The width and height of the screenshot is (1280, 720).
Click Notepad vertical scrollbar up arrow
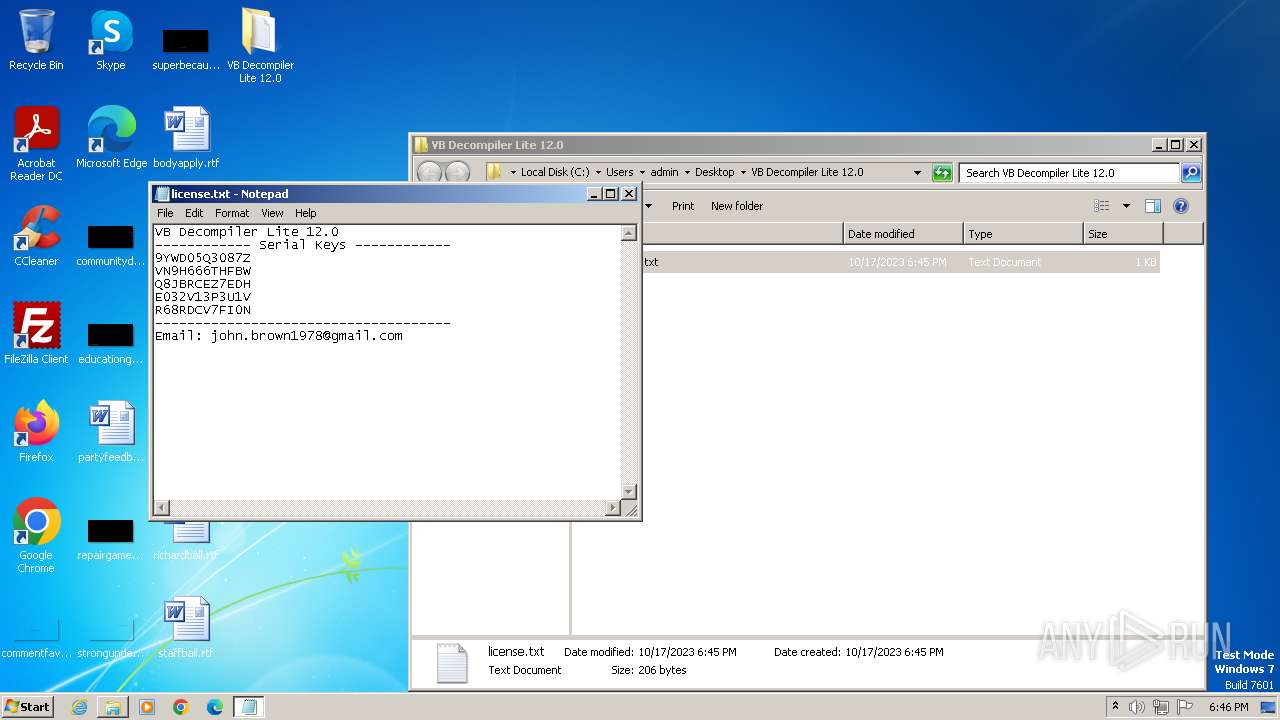pyautogui.click(x=629, y=233)
